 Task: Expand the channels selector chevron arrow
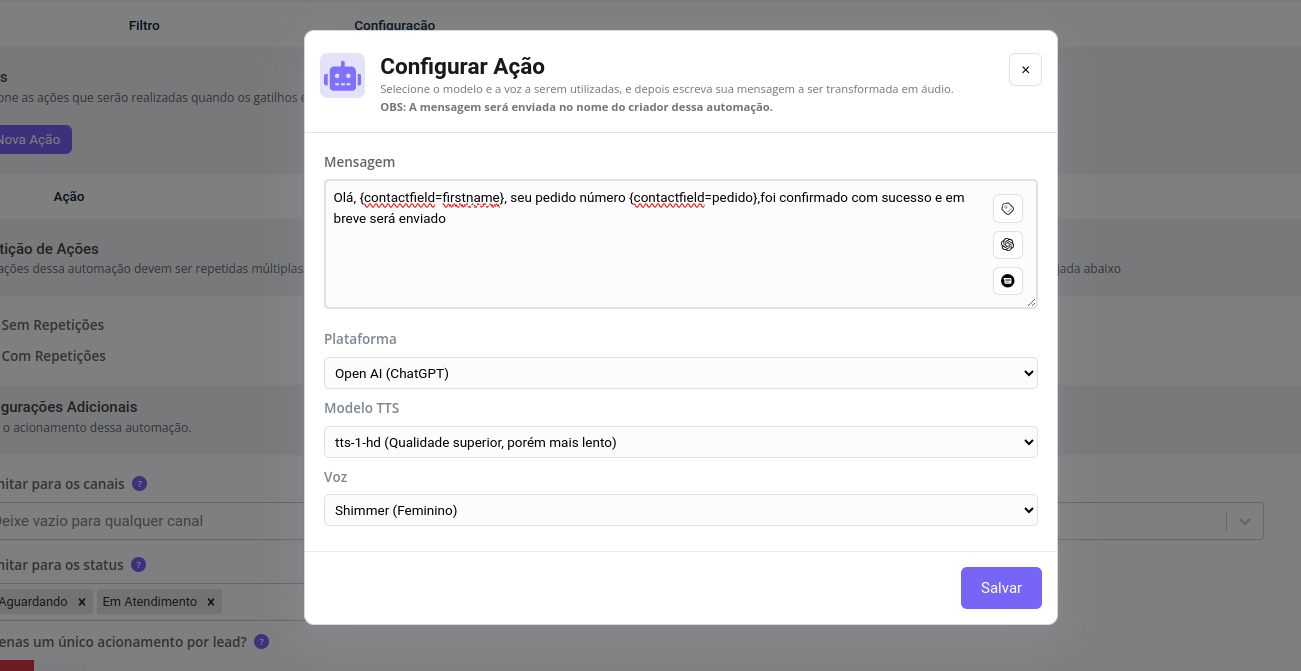click(x=1245, y=521)
